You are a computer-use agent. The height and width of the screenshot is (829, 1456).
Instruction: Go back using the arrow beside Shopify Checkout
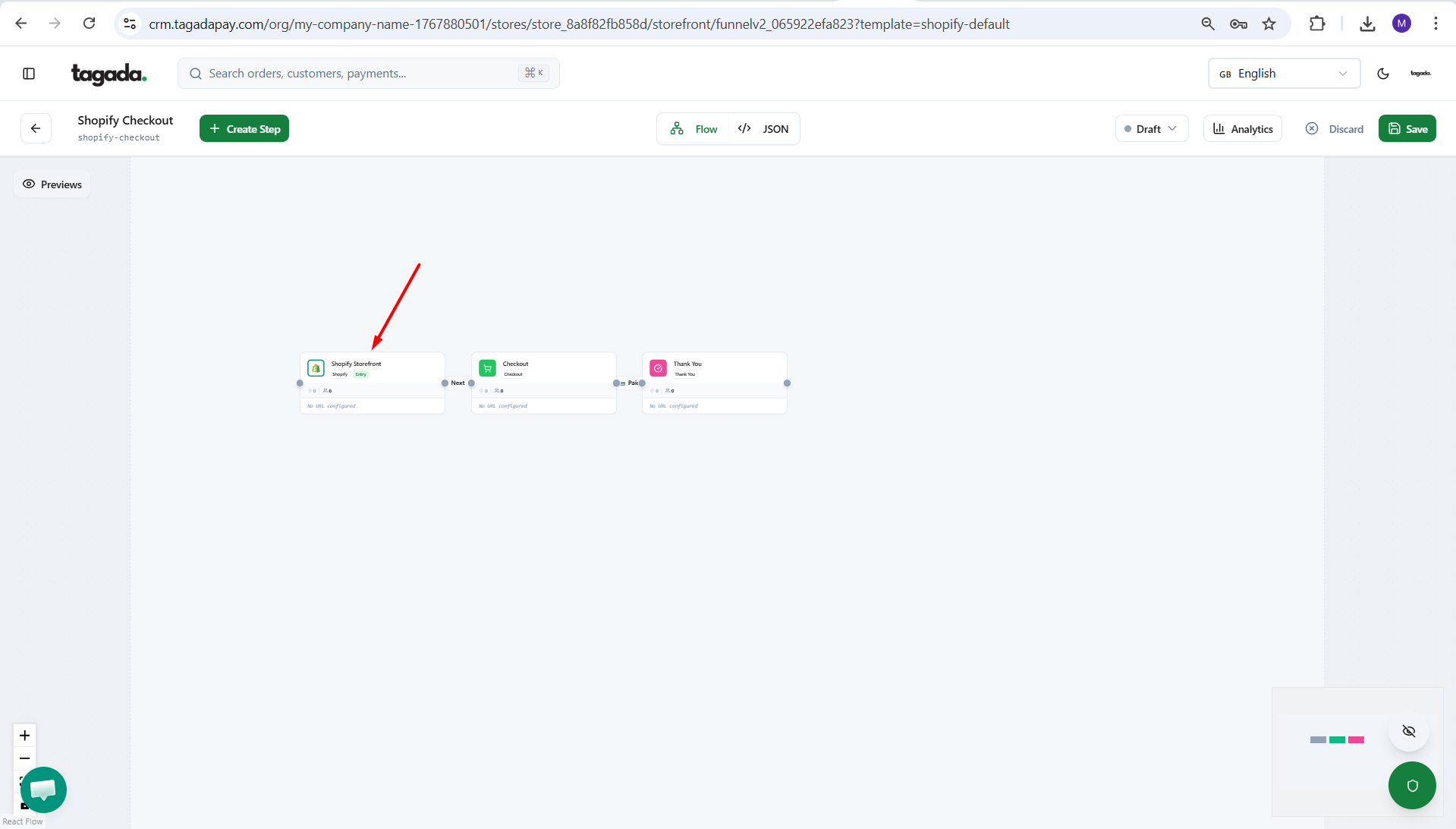coord(36,128)
